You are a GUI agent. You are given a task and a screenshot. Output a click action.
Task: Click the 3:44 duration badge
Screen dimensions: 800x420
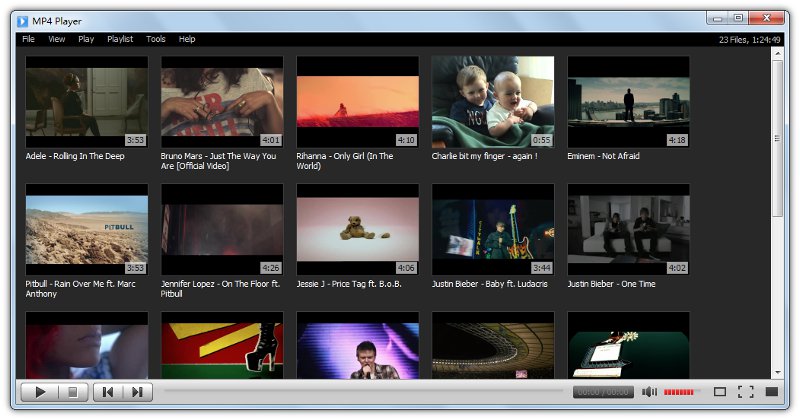542,268
